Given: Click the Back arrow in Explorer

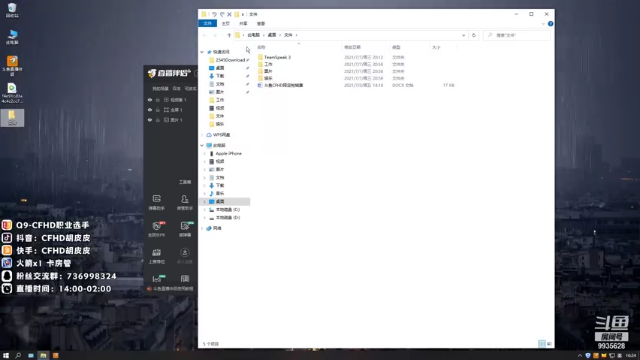Looking at the screenshot, I should click(x=204, y=36).
